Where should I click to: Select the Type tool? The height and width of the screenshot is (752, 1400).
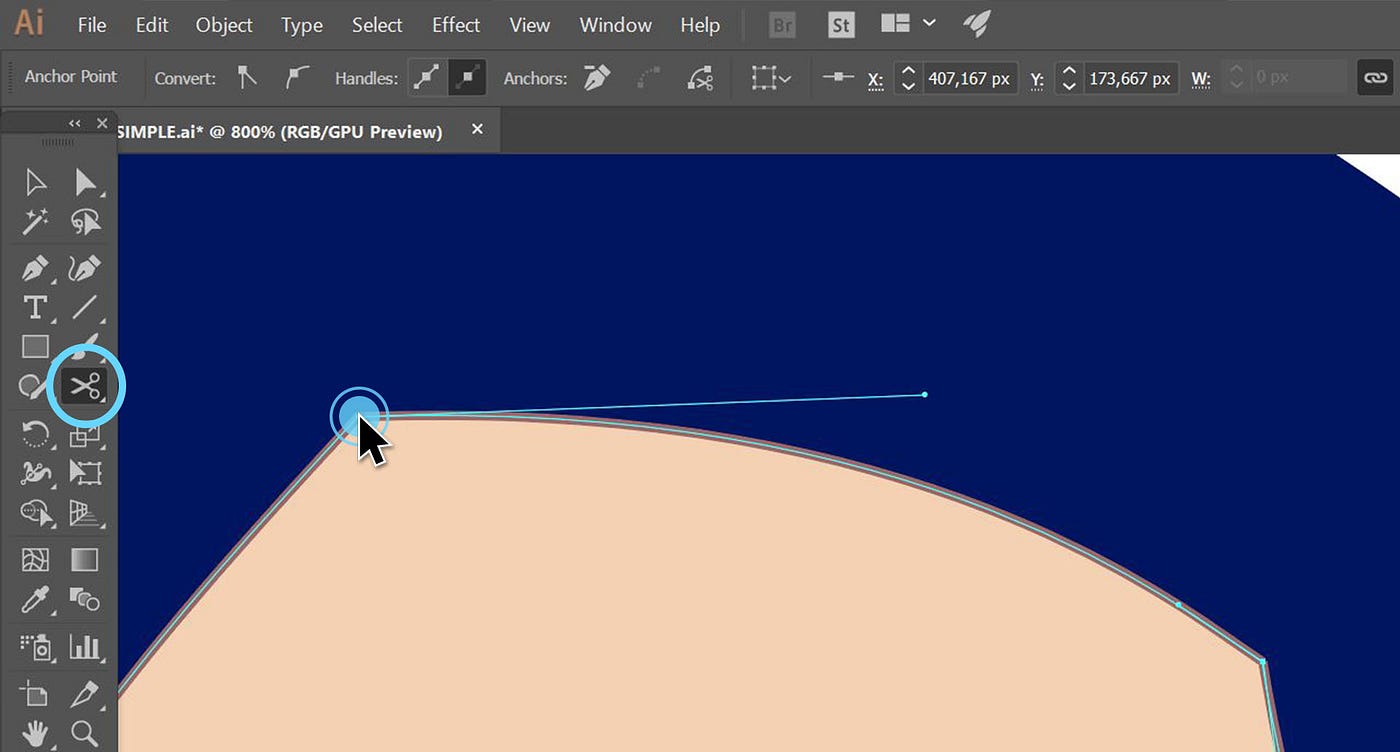point(35,308)
